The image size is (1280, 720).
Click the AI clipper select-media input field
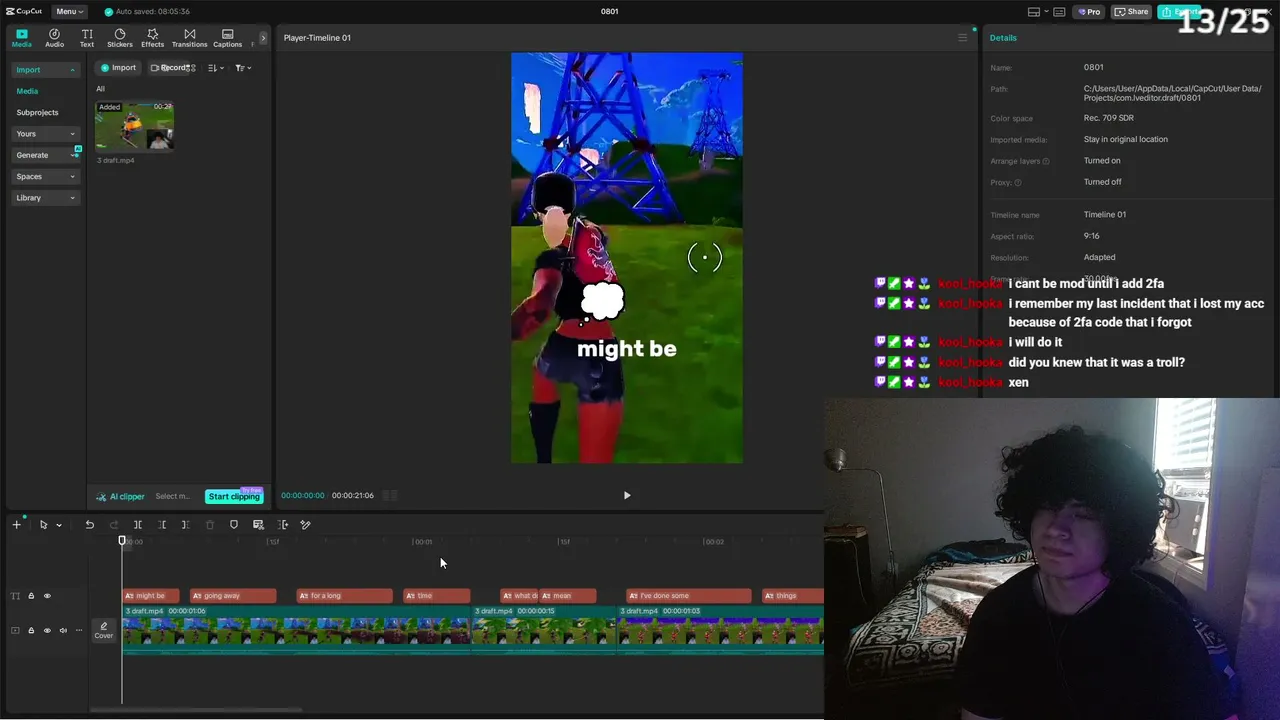[x=175, y=496]
